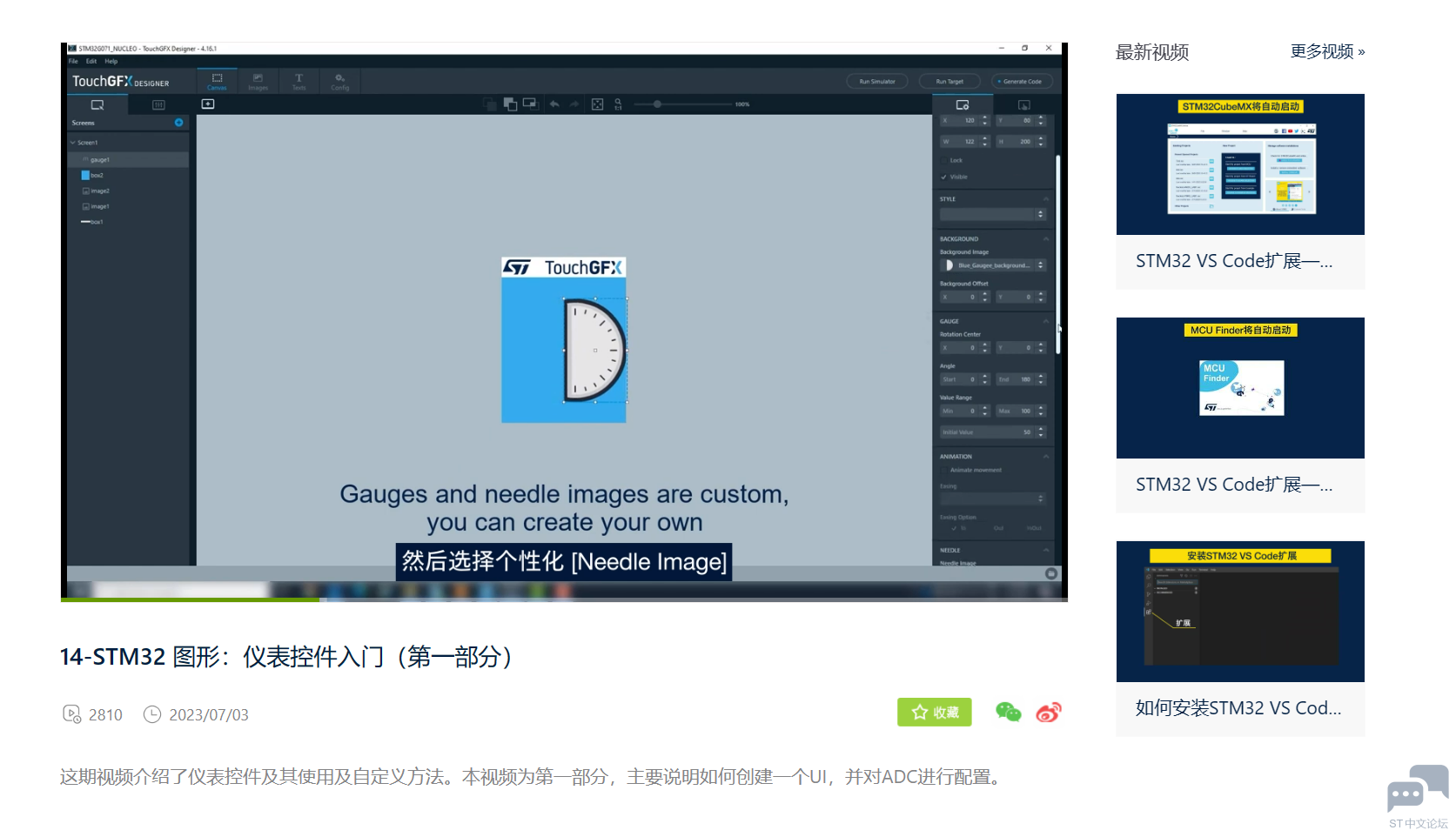Open the Edit menu

coord(91,61)
